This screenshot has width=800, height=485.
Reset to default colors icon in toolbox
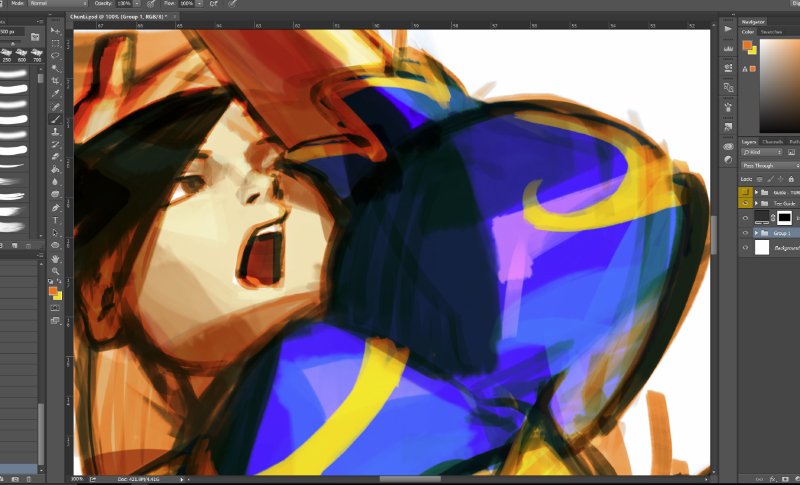click(51, 281)
